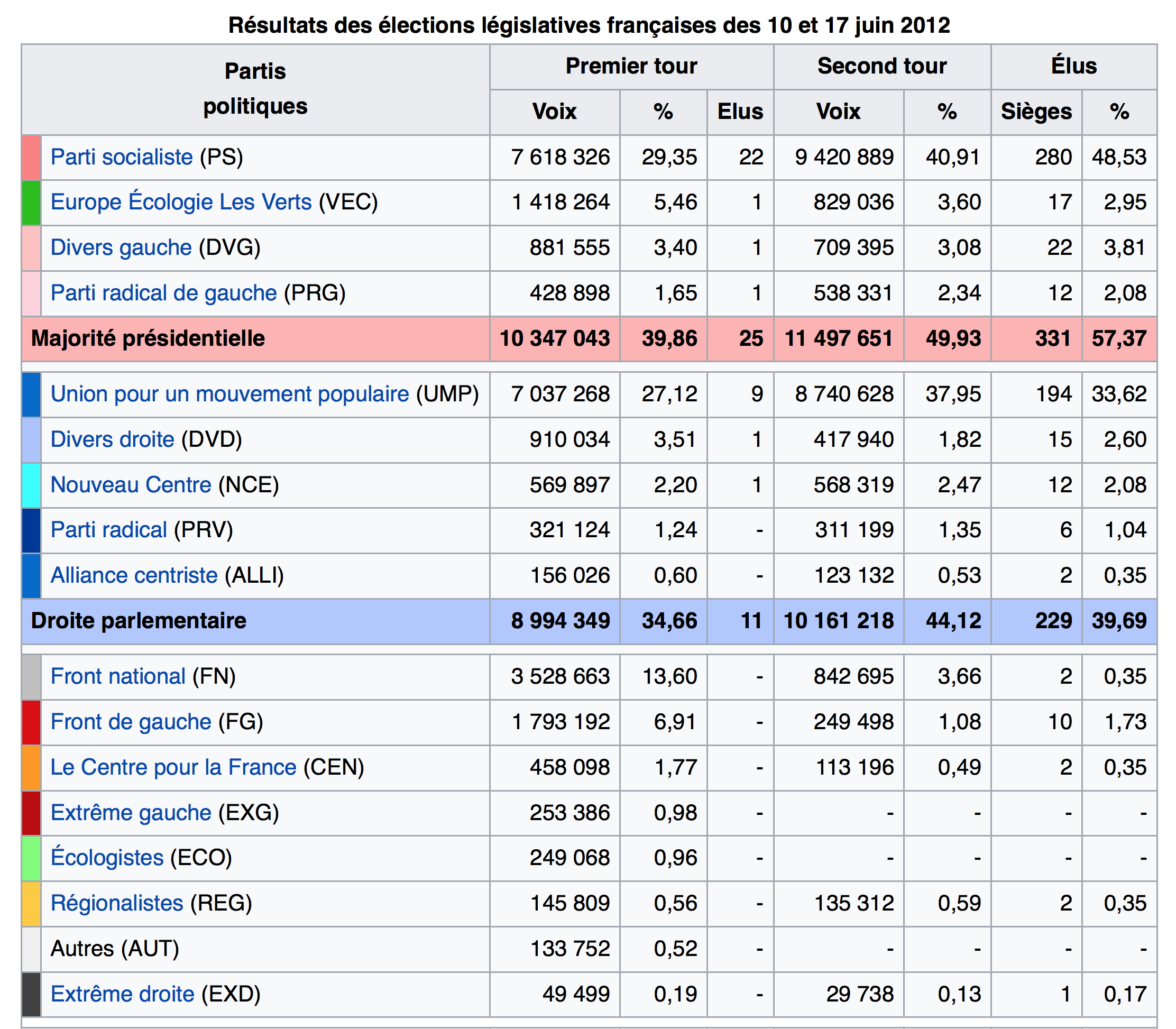1176x1029 pixels.
Task: Follow the Front de gauche link
Action: (131, 722)
